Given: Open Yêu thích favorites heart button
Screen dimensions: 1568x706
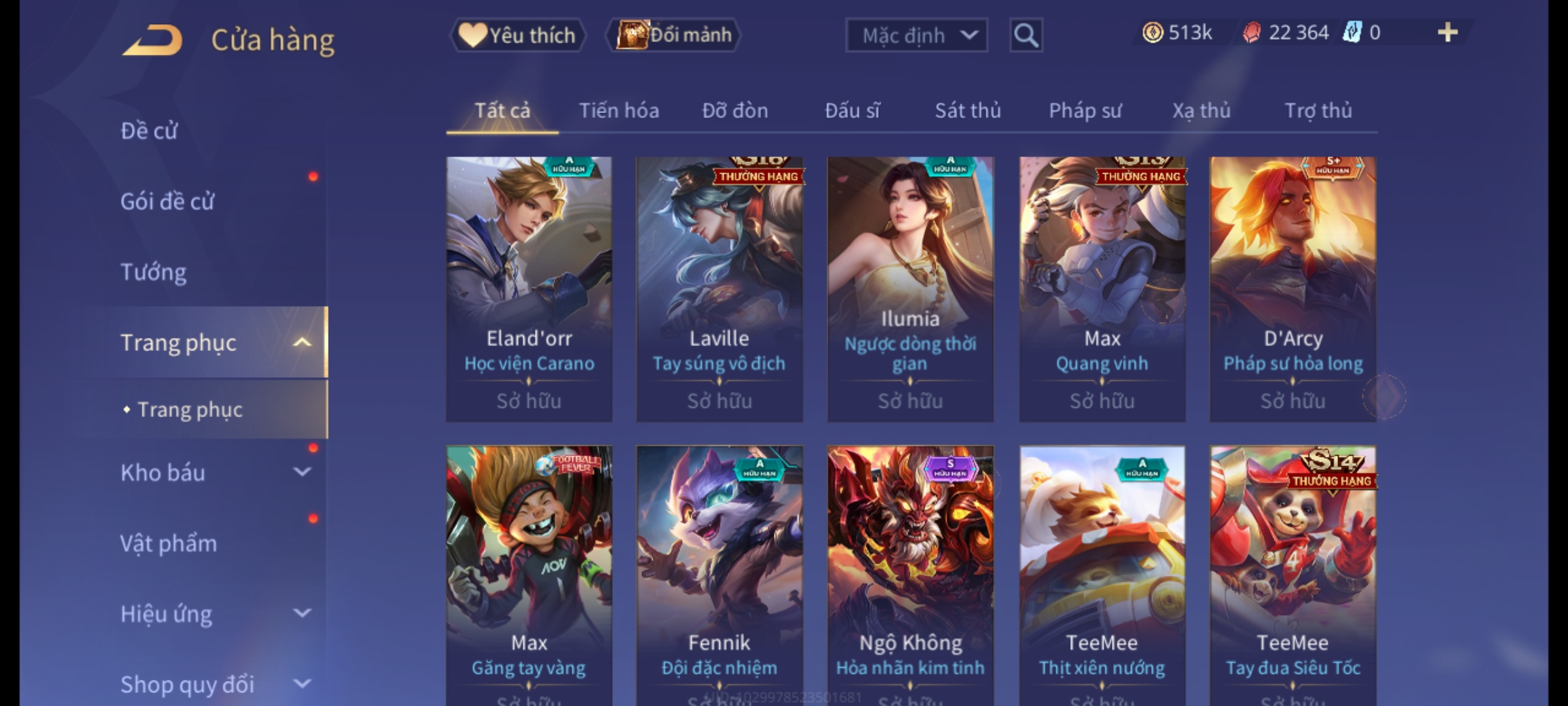Looking at the screenshot, I should coord(517,35).
